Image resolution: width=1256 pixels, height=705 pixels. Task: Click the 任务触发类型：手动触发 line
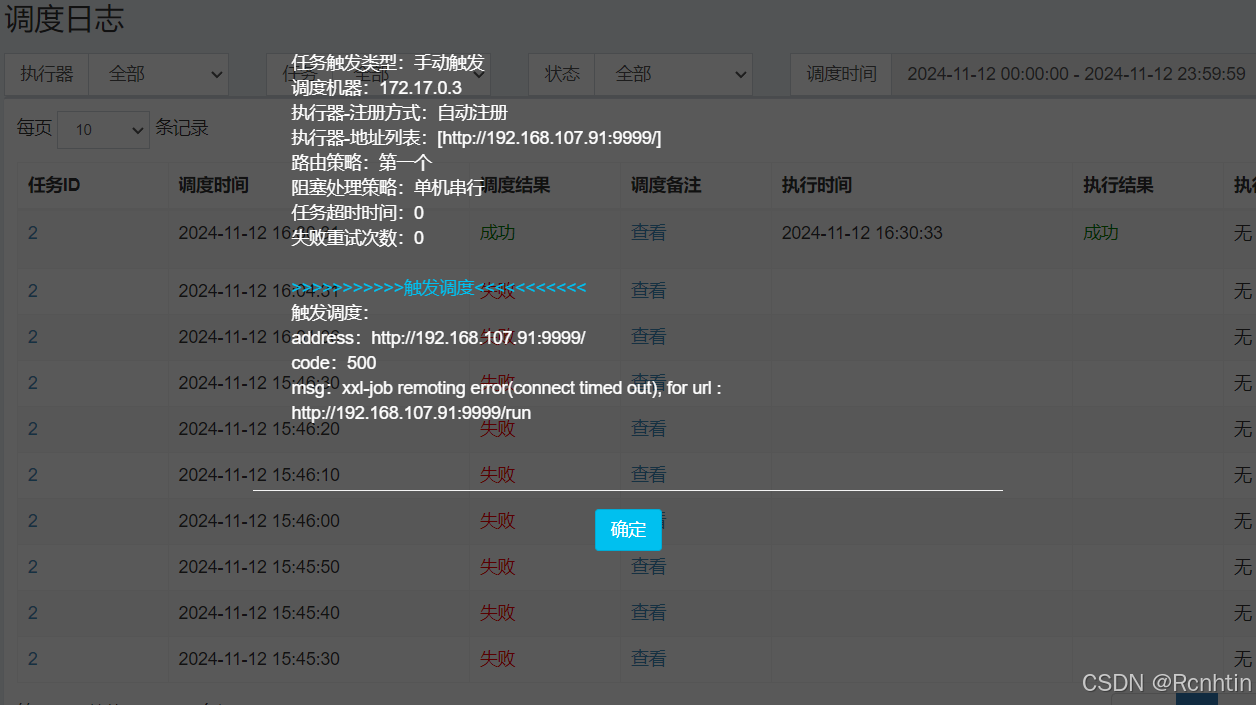pyautogui.click(x=387, y=63)
